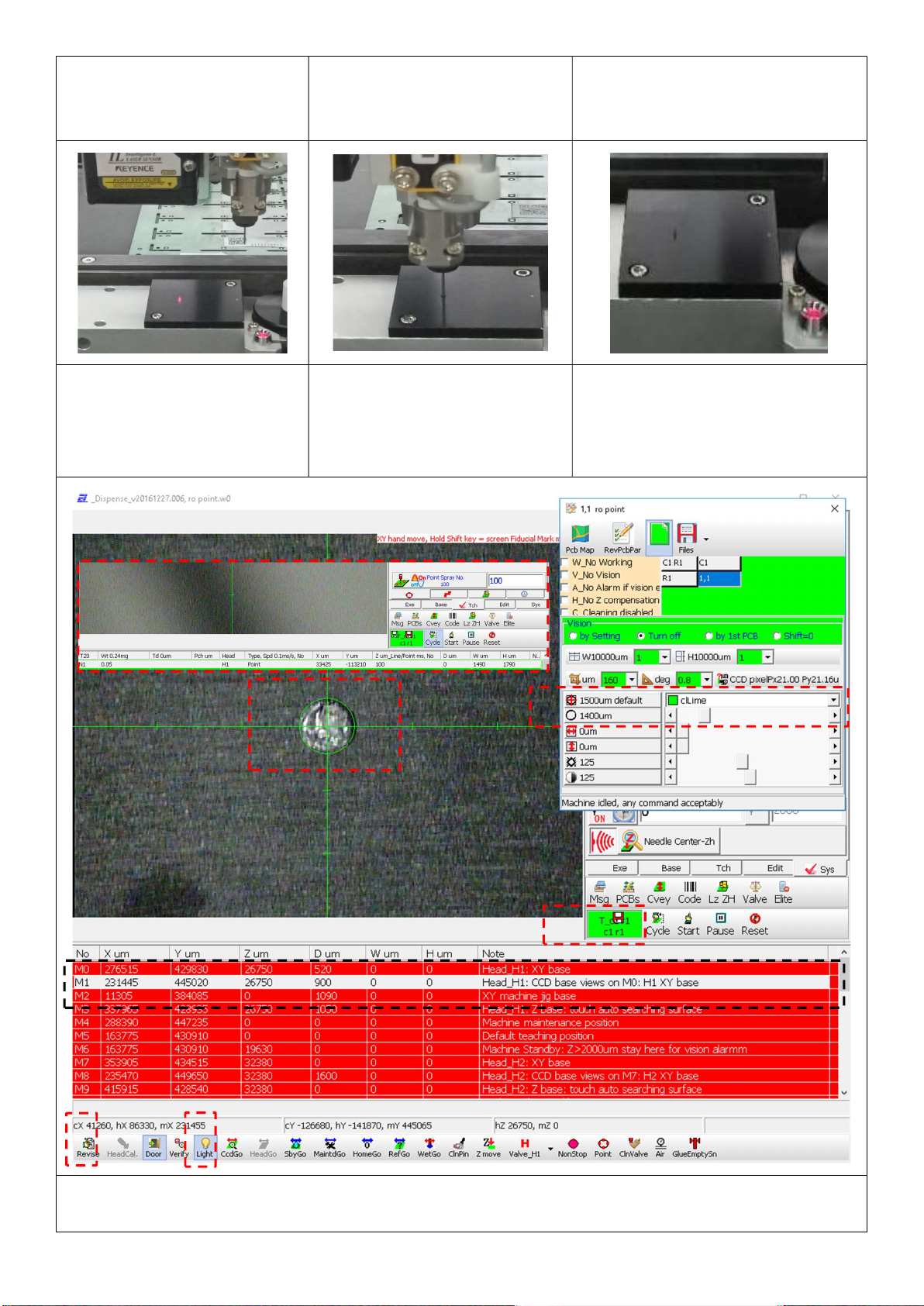Click the Cycle control icon in main panel
The width and height of the screenshot is (924, 1306).
(657, 925)
